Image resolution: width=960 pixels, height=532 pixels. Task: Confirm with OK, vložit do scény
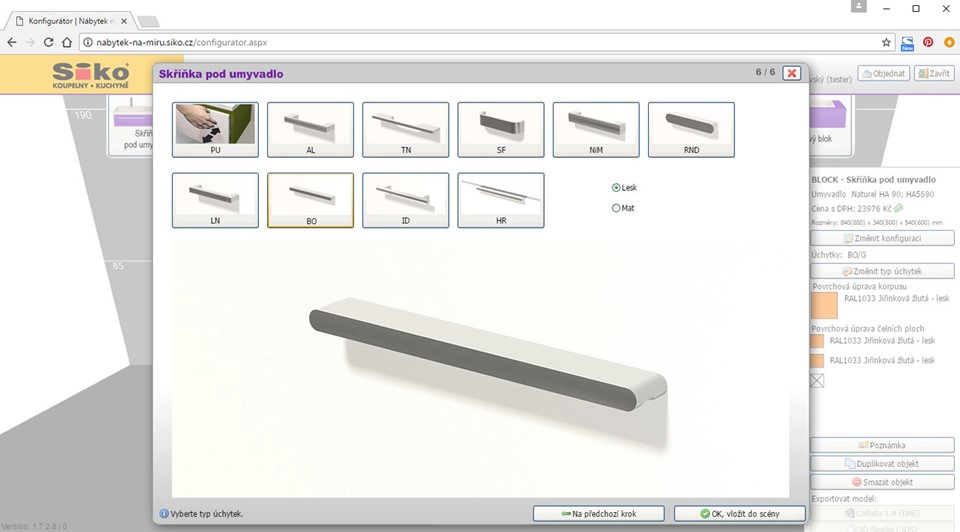pyautogui.click(x=739, y=513)
